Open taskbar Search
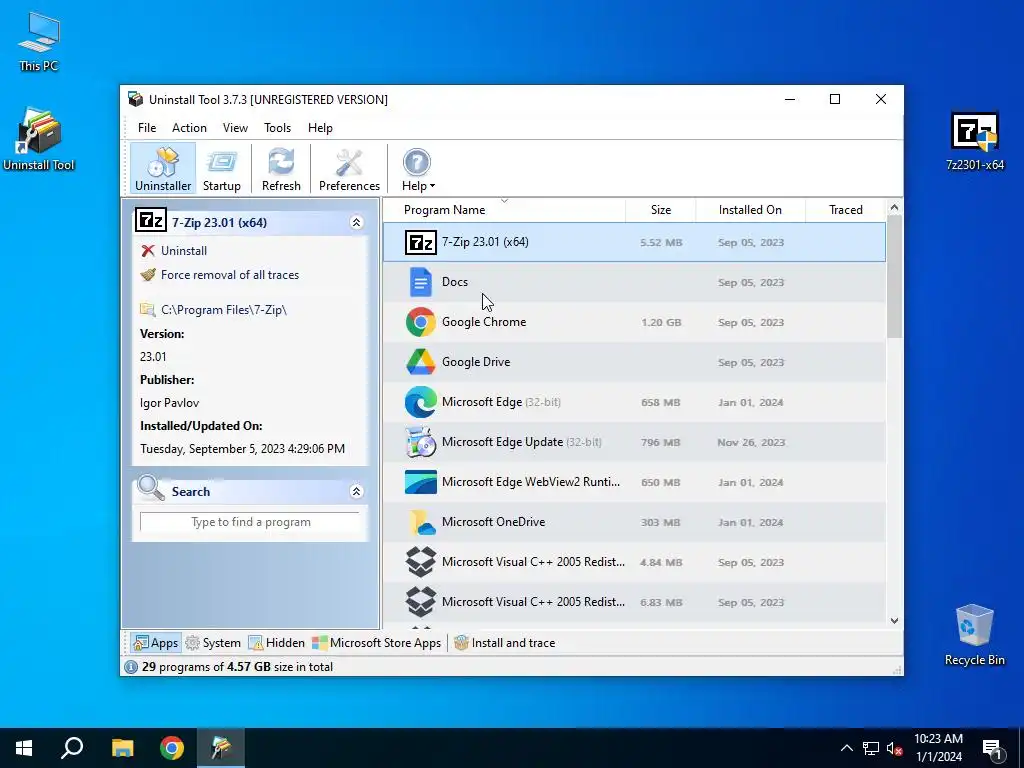 [72, 748]
